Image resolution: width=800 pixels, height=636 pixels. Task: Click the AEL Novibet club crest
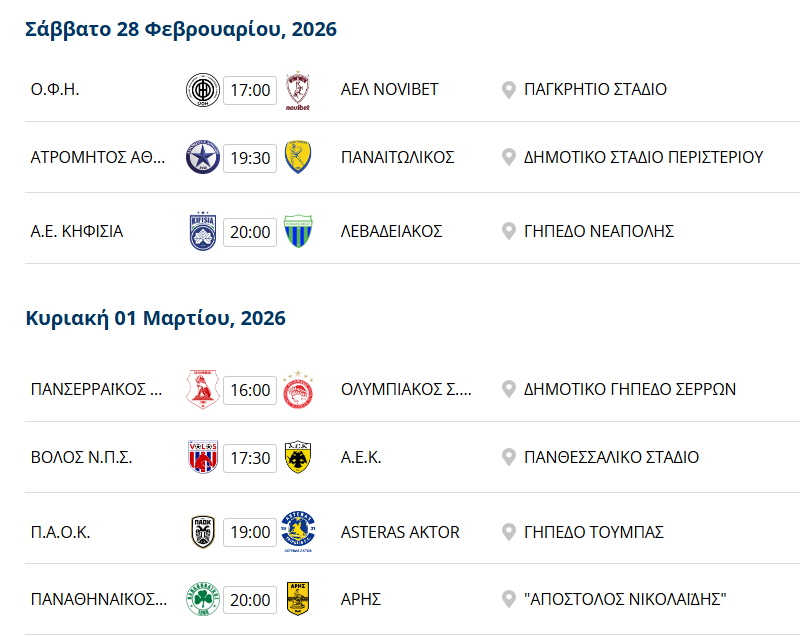coord(298,90)
